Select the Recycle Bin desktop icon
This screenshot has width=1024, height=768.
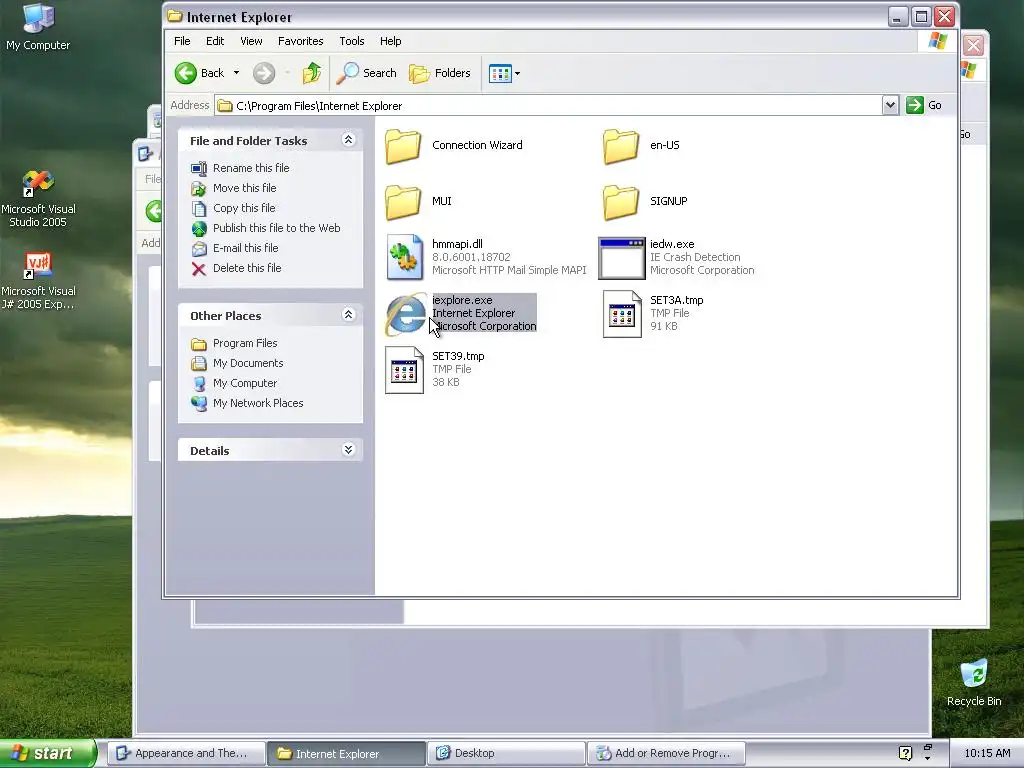(x=974, y=683)
